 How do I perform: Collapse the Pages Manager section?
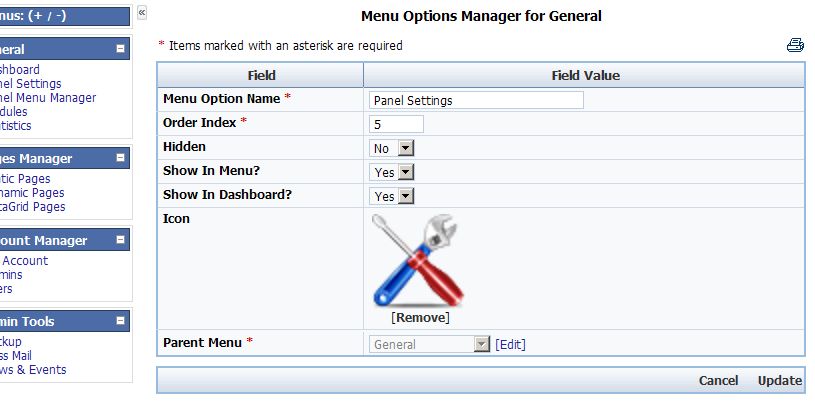click(120, 159)
